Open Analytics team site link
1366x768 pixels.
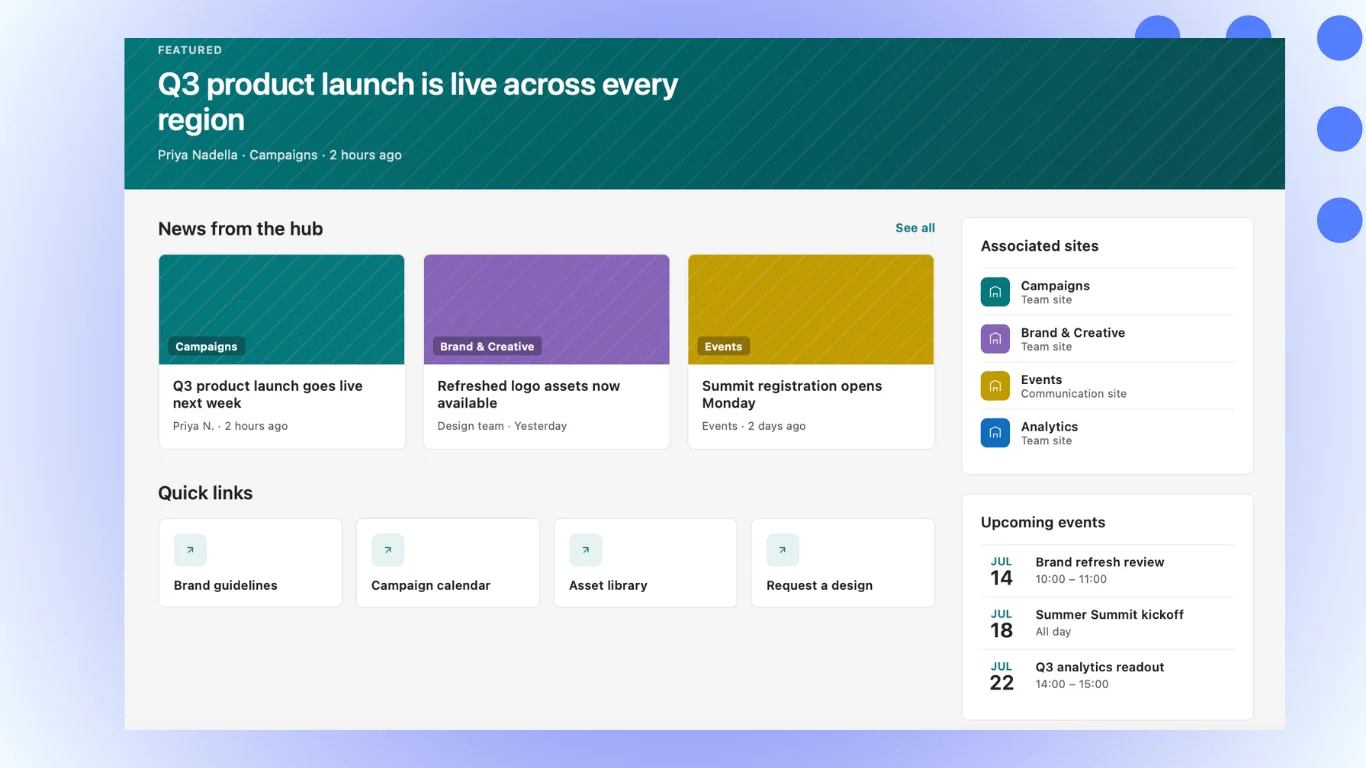(1108, 433)
